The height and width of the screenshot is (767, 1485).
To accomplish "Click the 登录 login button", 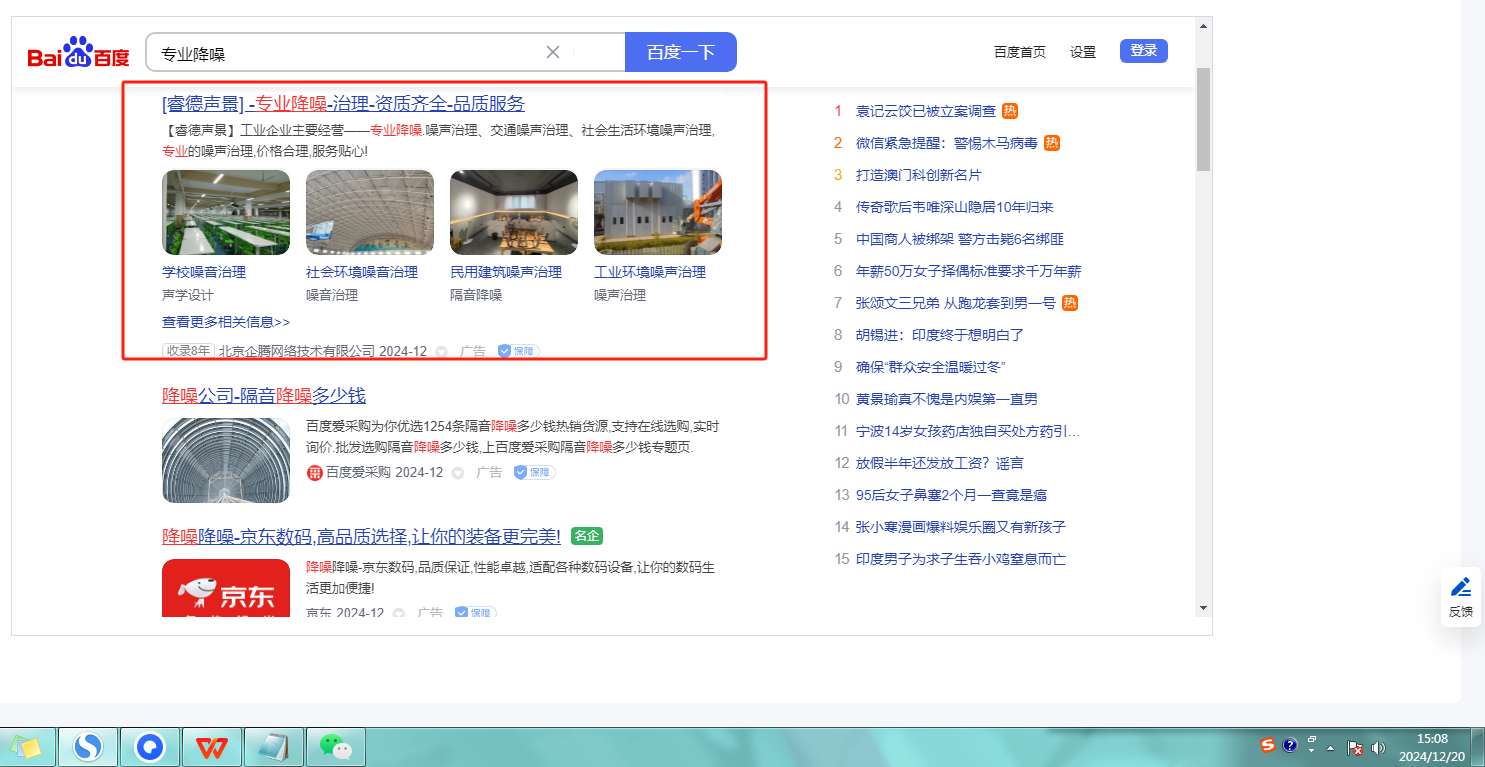I will (1143, 51).
